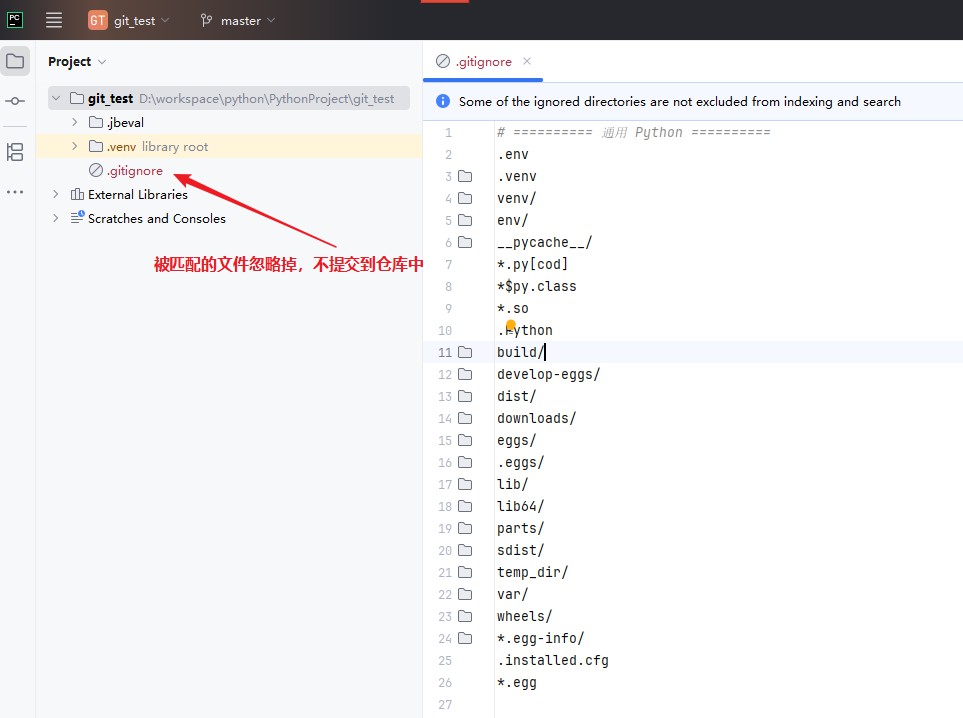Open the master branch dropdown
963x718 pixels.
tap(238, 21)
